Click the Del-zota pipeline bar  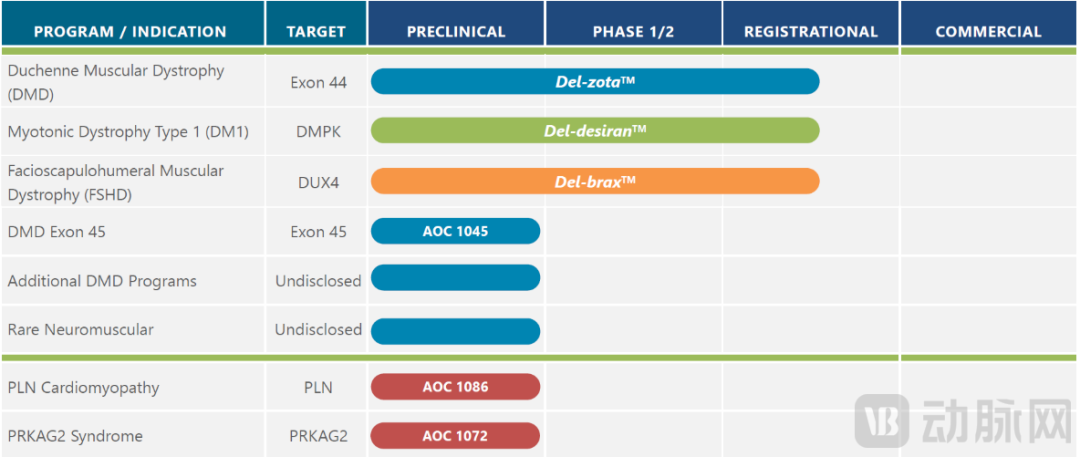(x=595, y=82)
